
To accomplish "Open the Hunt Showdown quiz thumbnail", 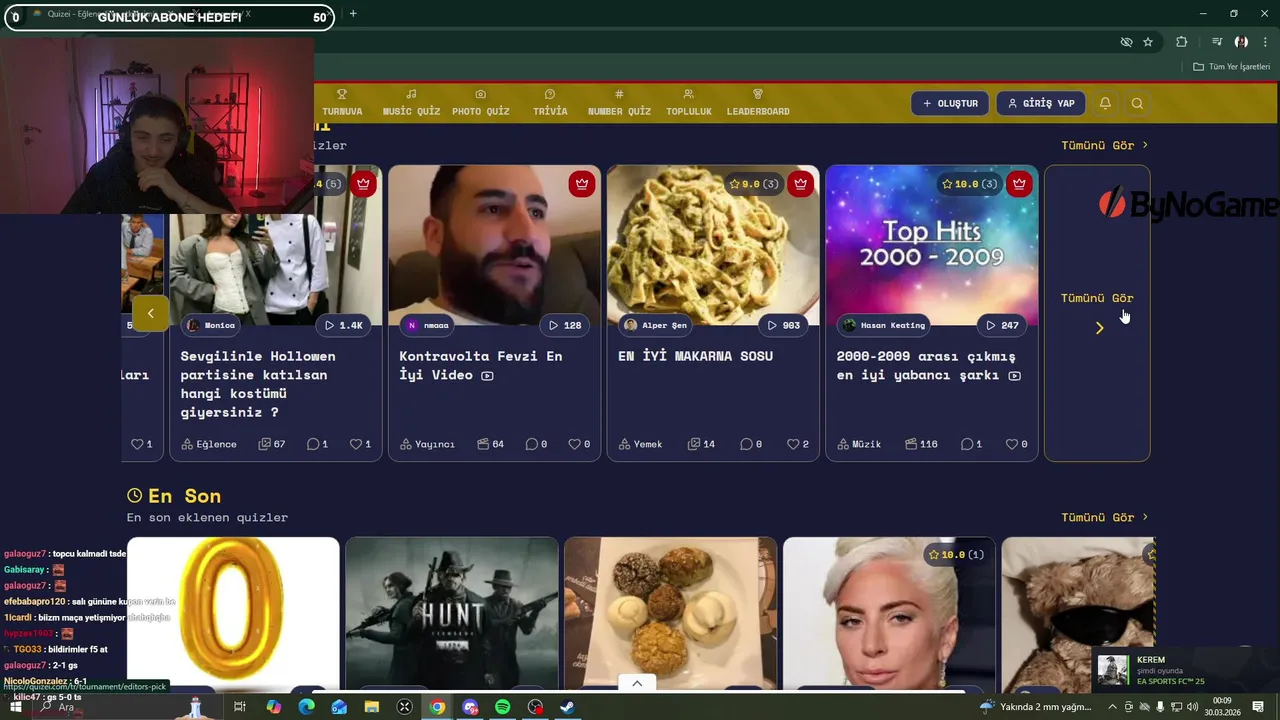I will (451, 613).
